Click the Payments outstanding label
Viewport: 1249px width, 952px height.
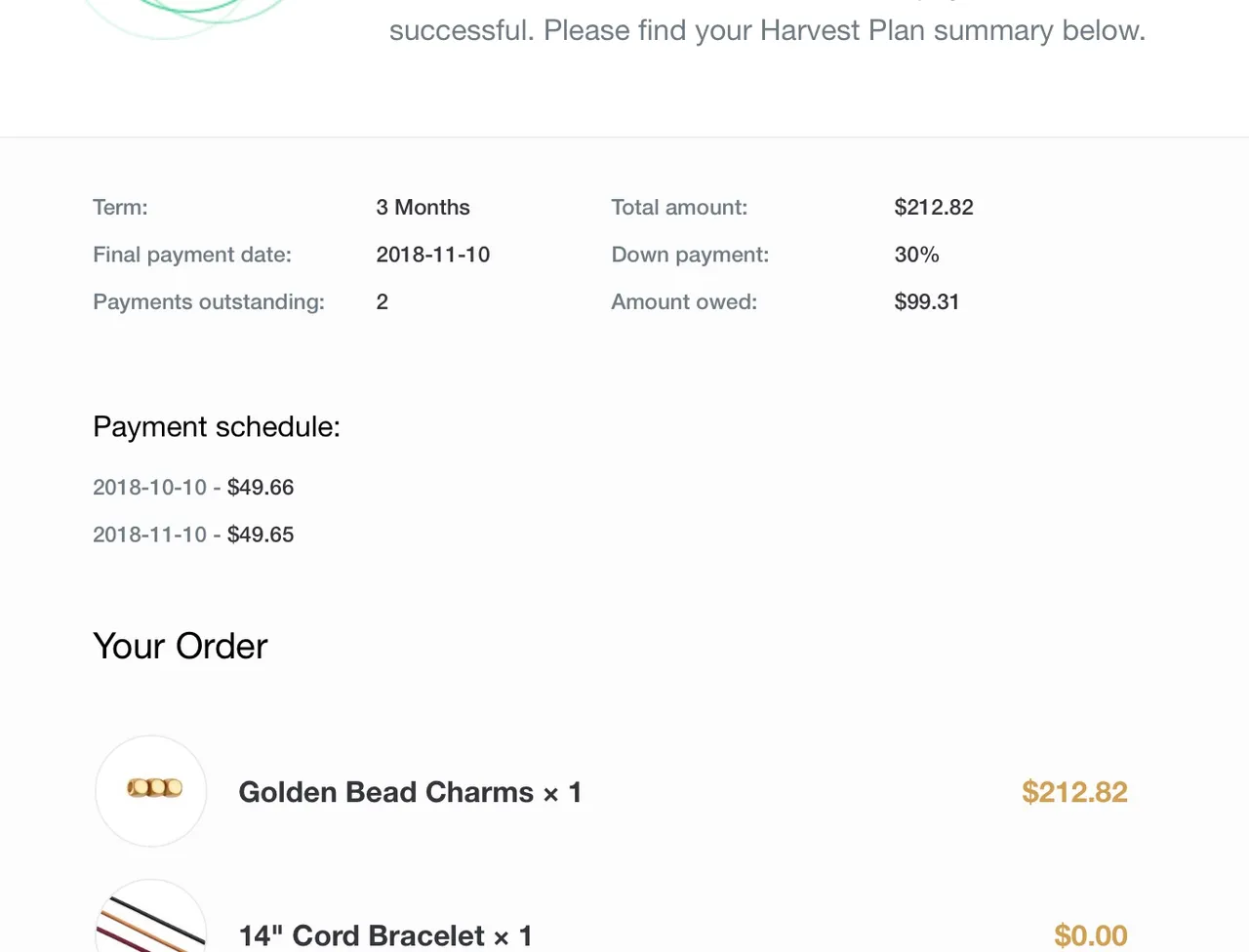pos(209,301)
